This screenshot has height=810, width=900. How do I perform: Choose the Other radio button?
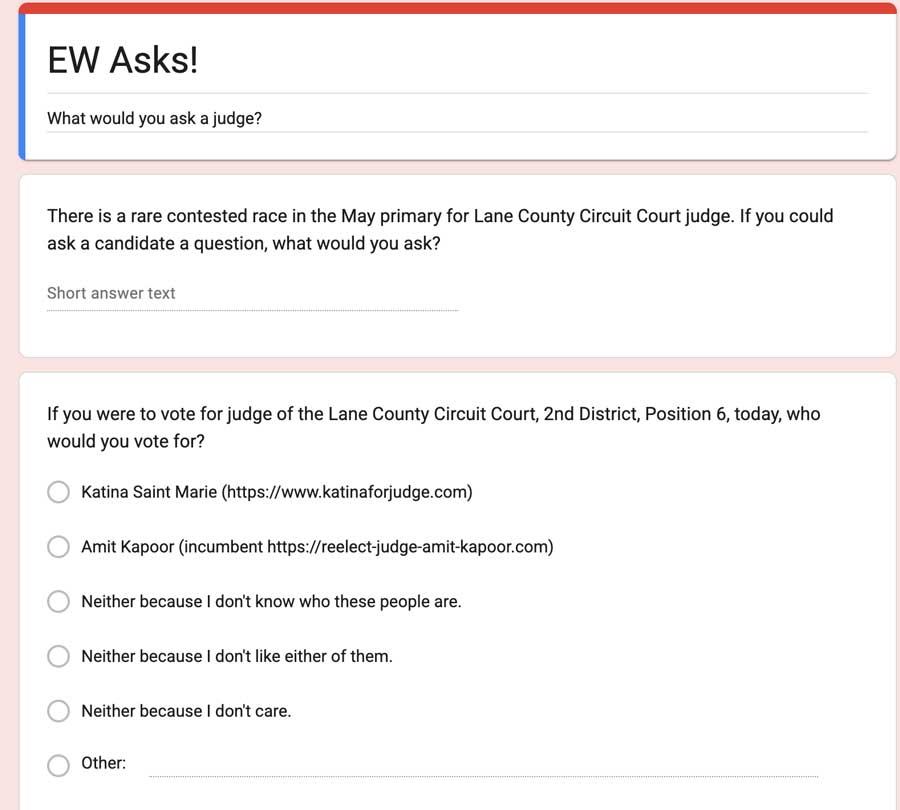pos(59,765)
